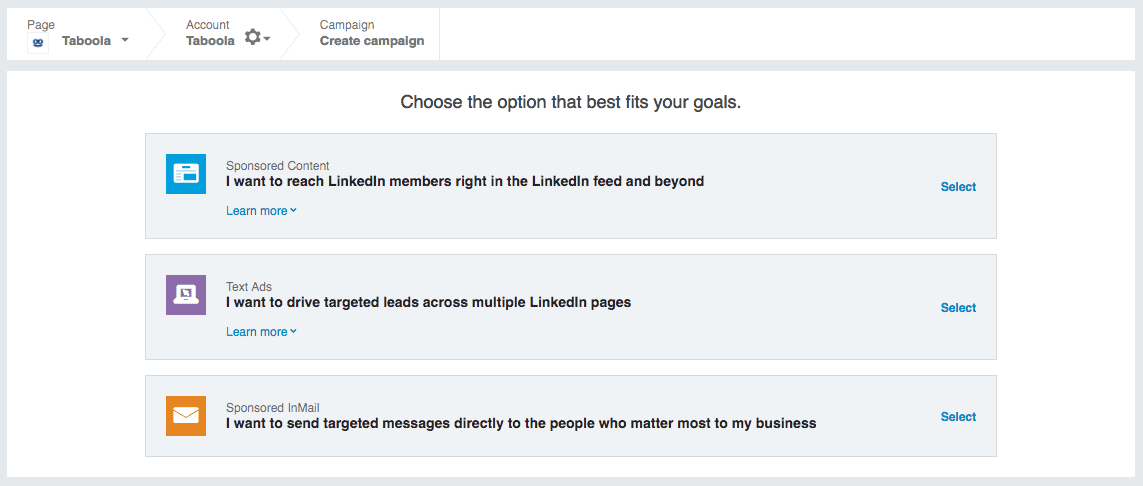Image resolution: width=1143 pixels, height=486 pixels.
Task: Click the Taboola page logo icon
Action: coord(38,42)
